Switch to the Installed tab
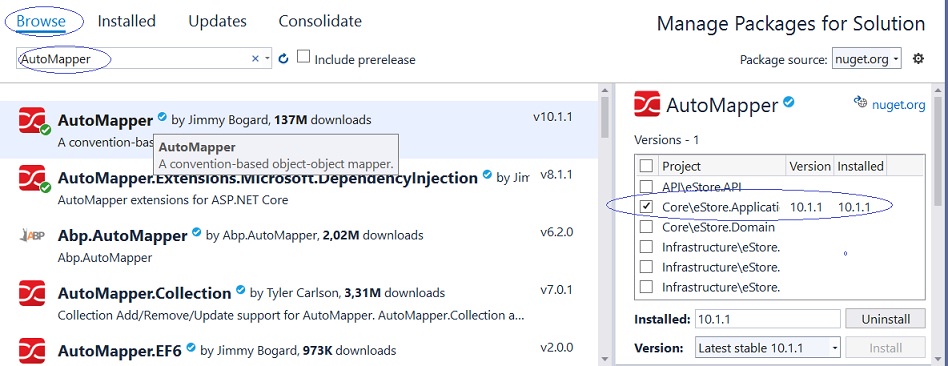Image resolution: width=948 pixels, height=366 pixels. 126,21
